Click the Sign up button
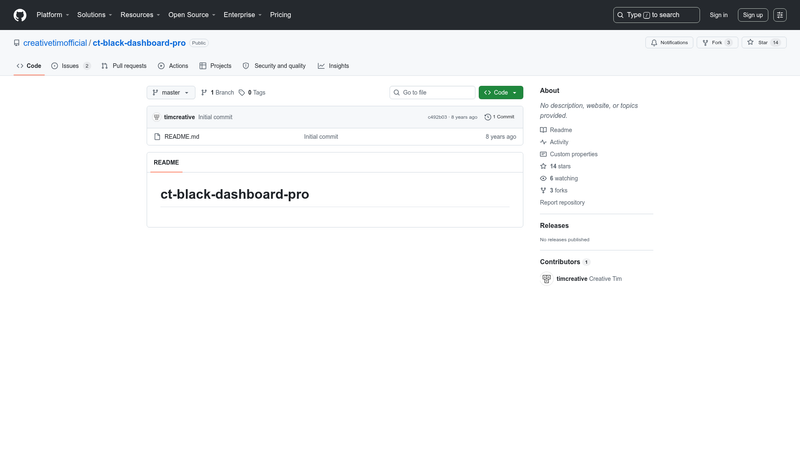The width and height of the screenshot is (800, 450). pos(753,15)
